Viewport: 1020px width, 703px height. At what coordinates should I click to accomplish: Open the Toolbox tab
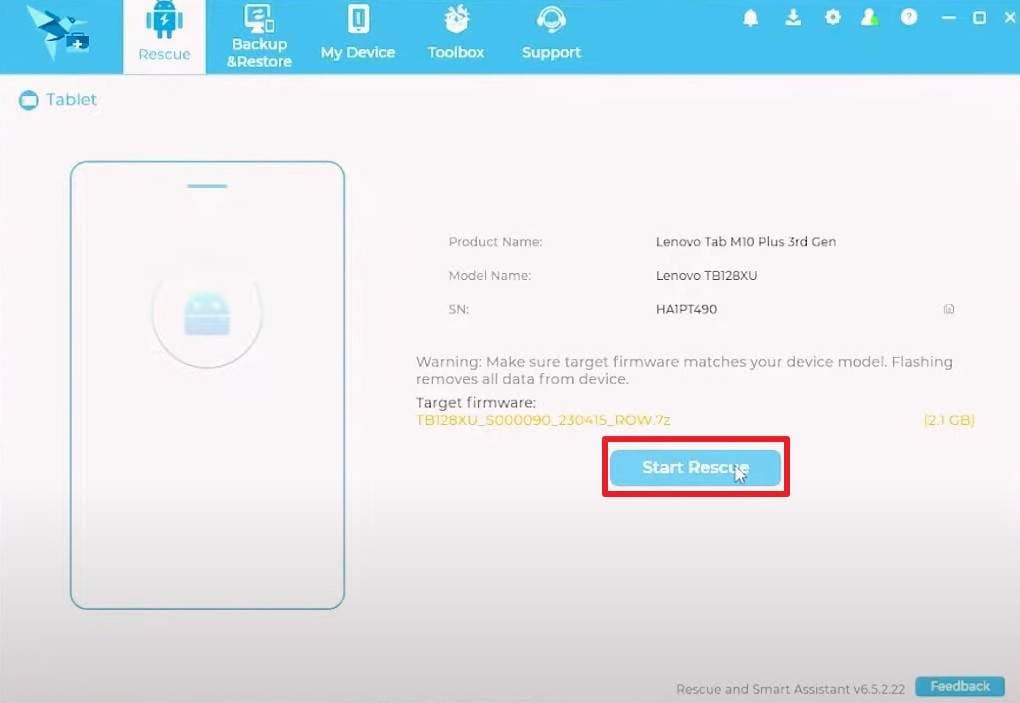tap(456, 36)
